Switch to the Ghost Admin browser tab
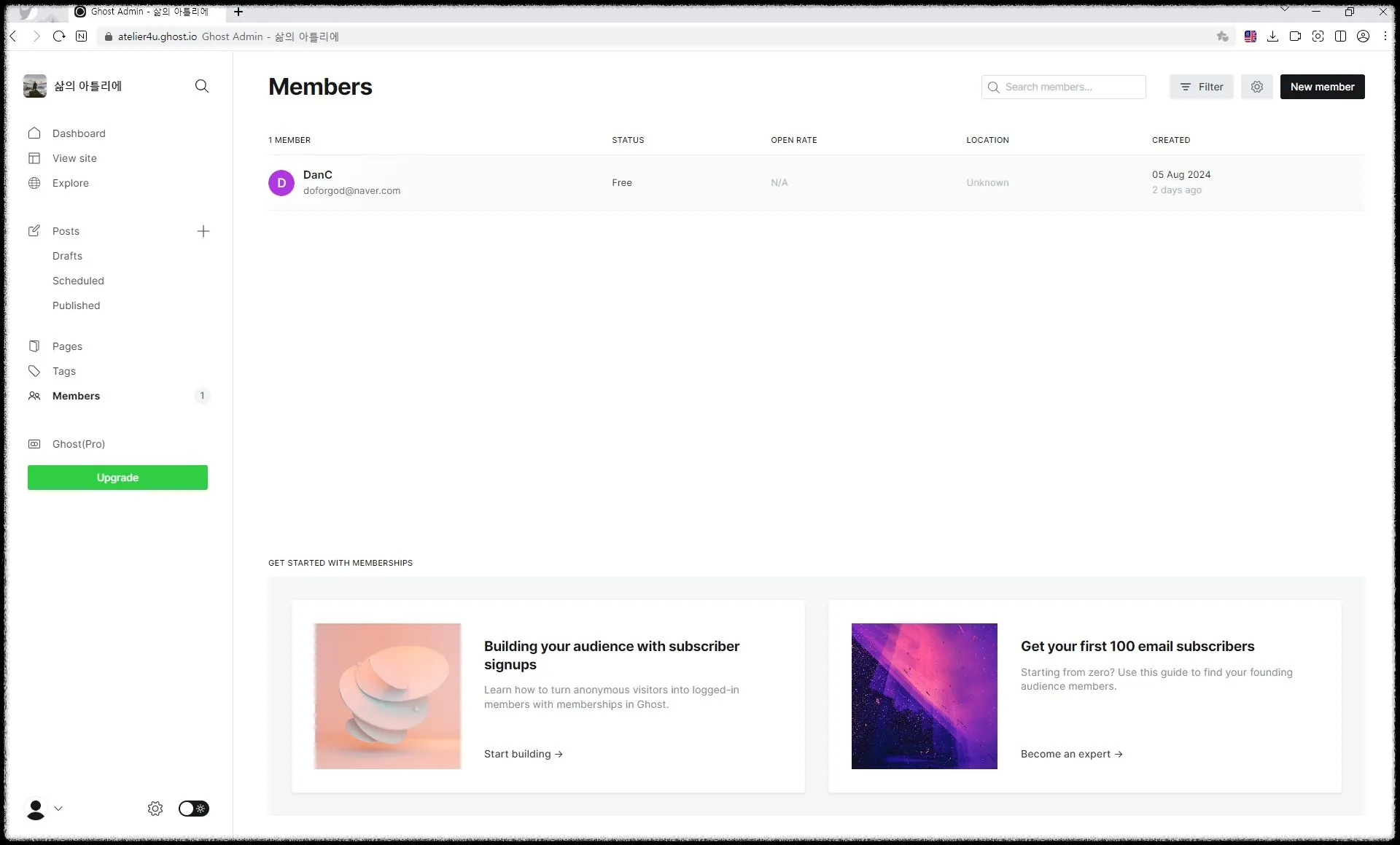 point(143,12)
